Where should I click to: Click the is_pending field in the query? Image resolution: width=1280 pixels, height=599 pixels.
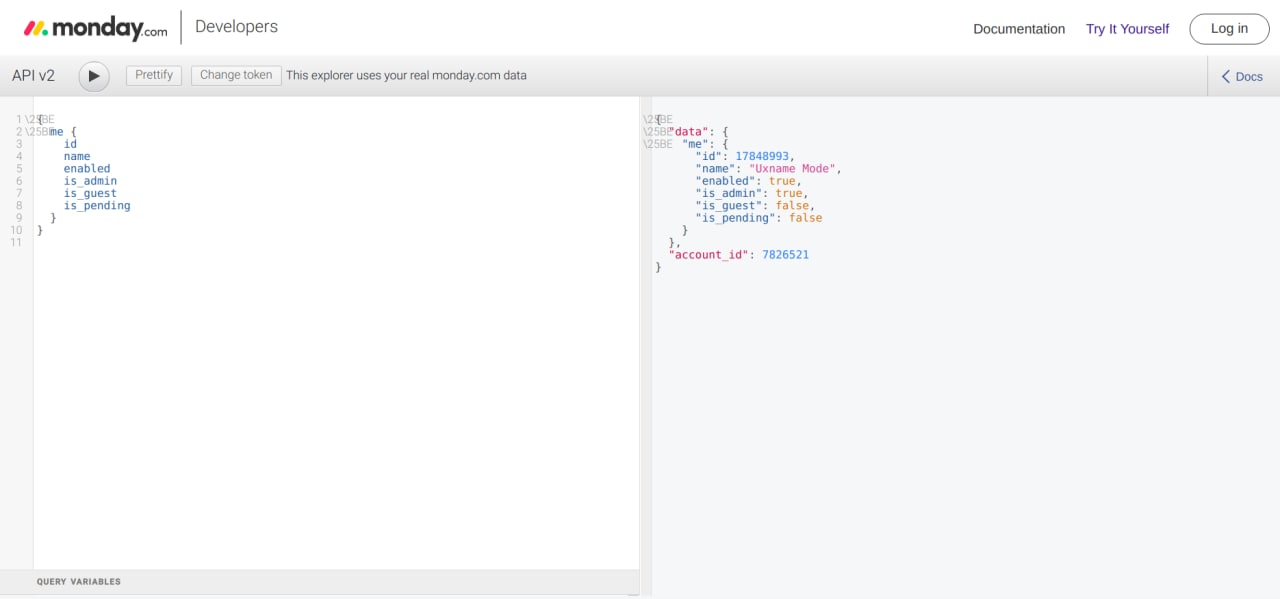[97, 206]
